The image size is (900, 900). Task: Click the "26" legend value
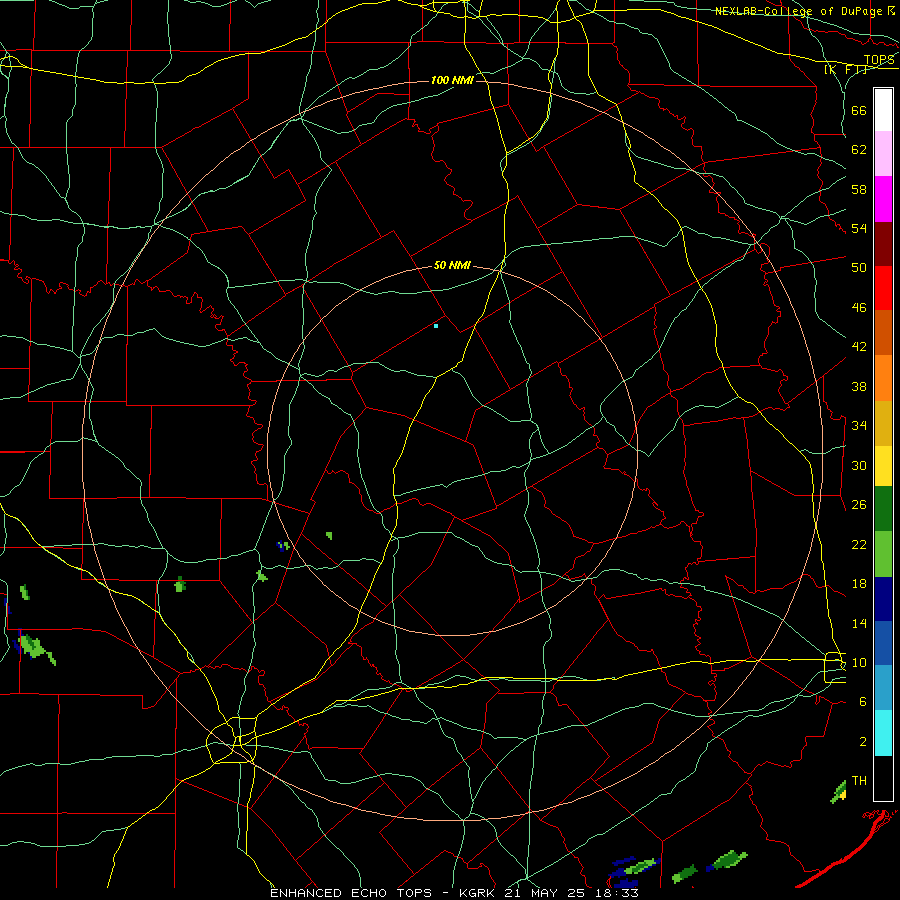click(x=859, y=505)
